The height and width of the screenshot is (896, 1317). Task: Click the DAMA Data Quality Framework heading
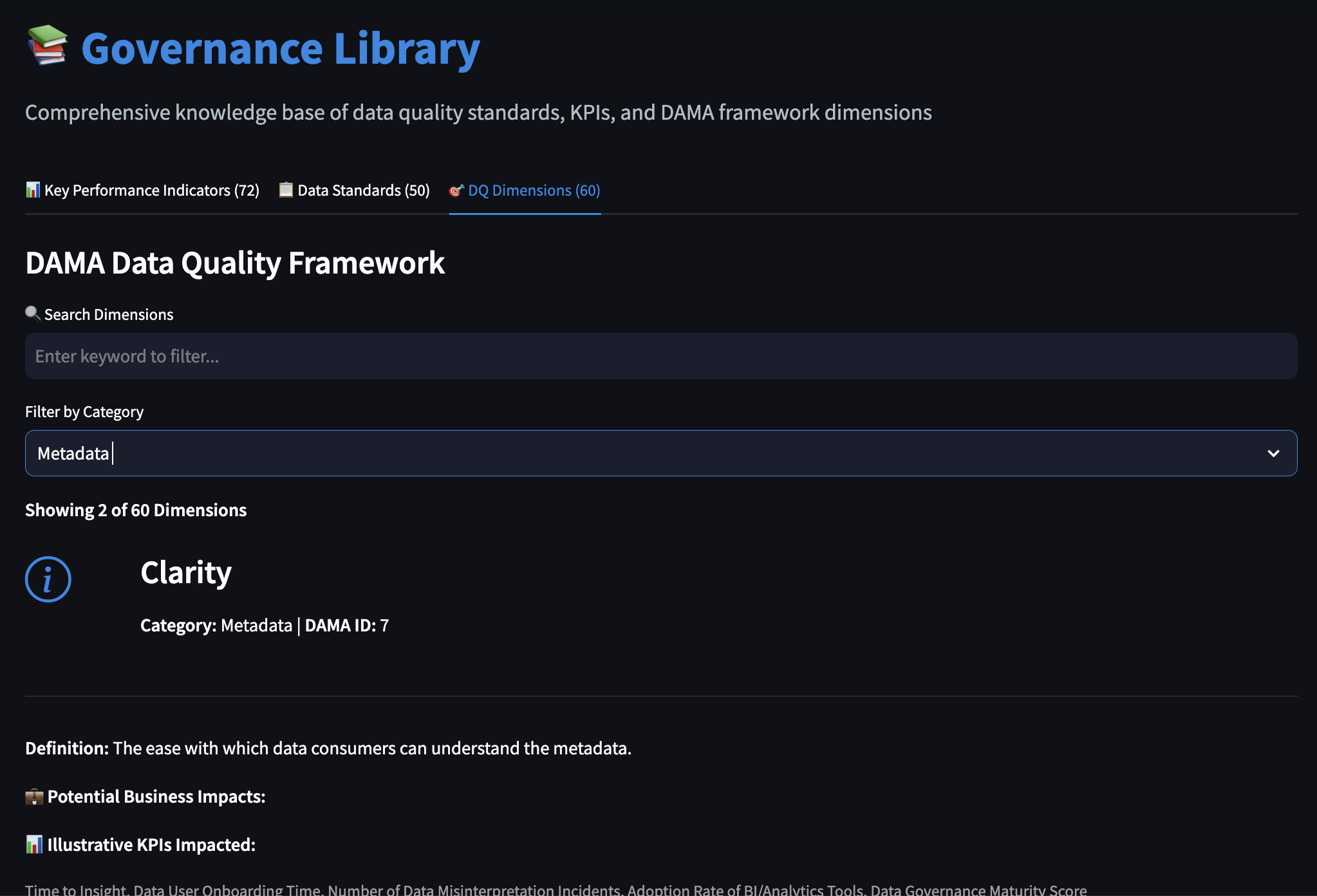coord(234,263)
